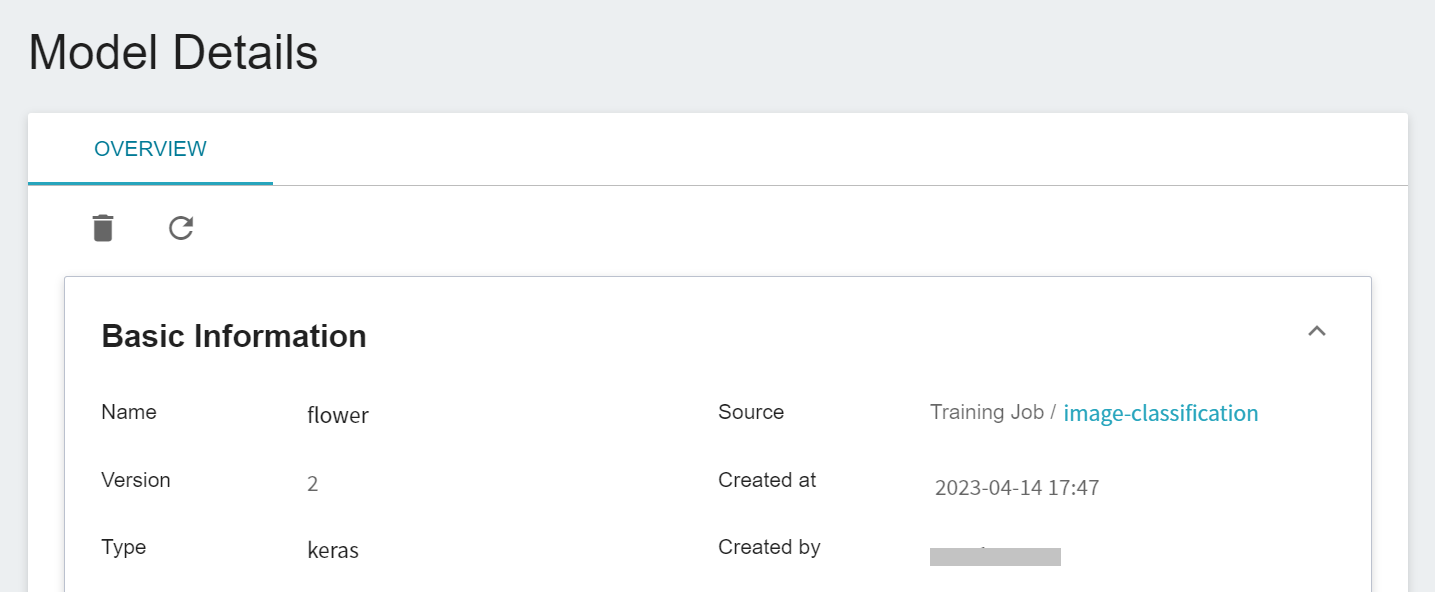The height and width of the screenshot is (592, 1435).
Task: Click the Source field label
Action: pyautogui.click(x=751, y=412)
